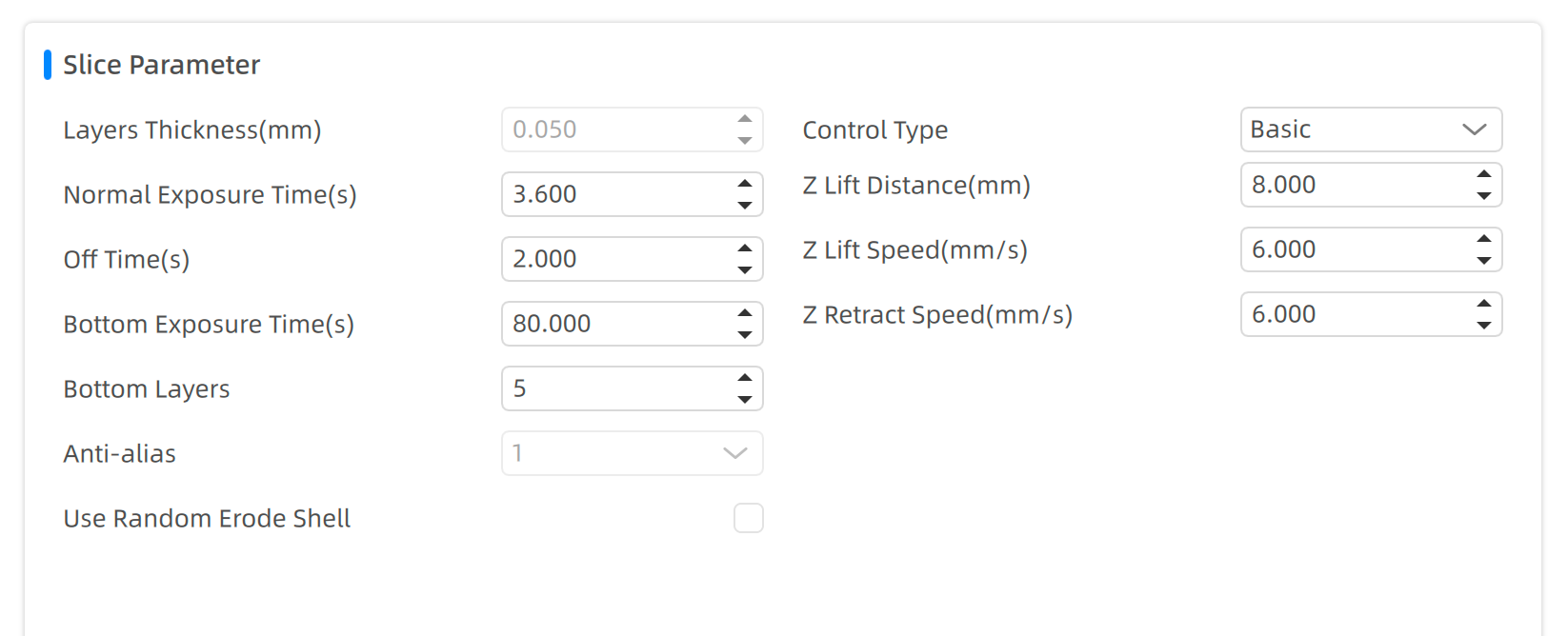Screen dimensions: 1568x636
Task: Click the Layers Thickness up arrow
Action: pos(745,118)
